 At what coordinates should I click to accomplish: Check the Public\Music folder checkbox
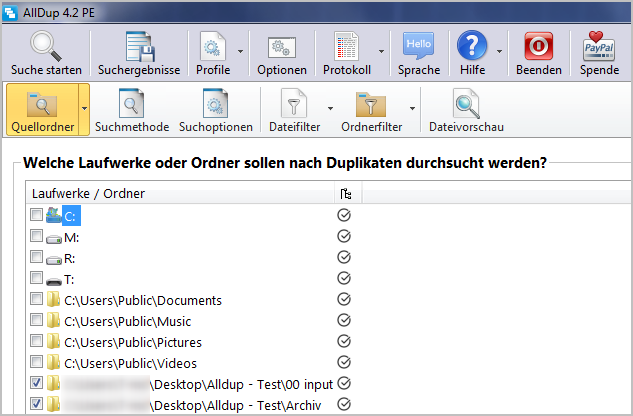coord(36,319)
